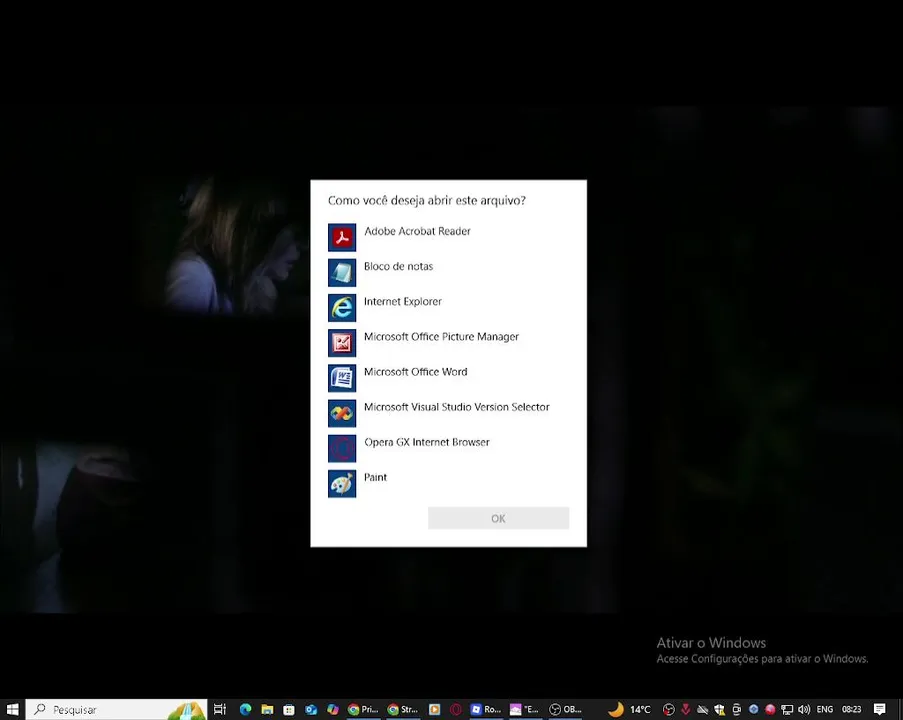The height and width of the screenshot is (720, 903).
Task: Click the Bloco de notas label
Action: point(399,266)
